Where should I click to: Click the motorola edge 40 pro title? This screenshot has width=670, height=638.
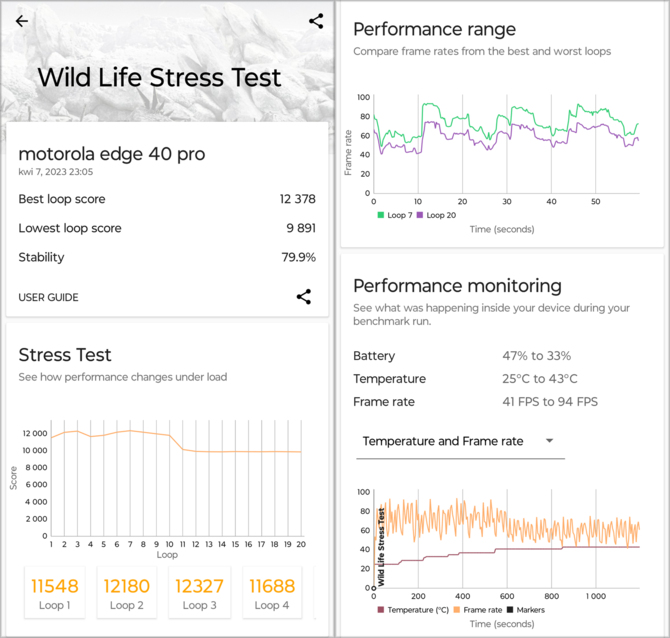(112, 154)
